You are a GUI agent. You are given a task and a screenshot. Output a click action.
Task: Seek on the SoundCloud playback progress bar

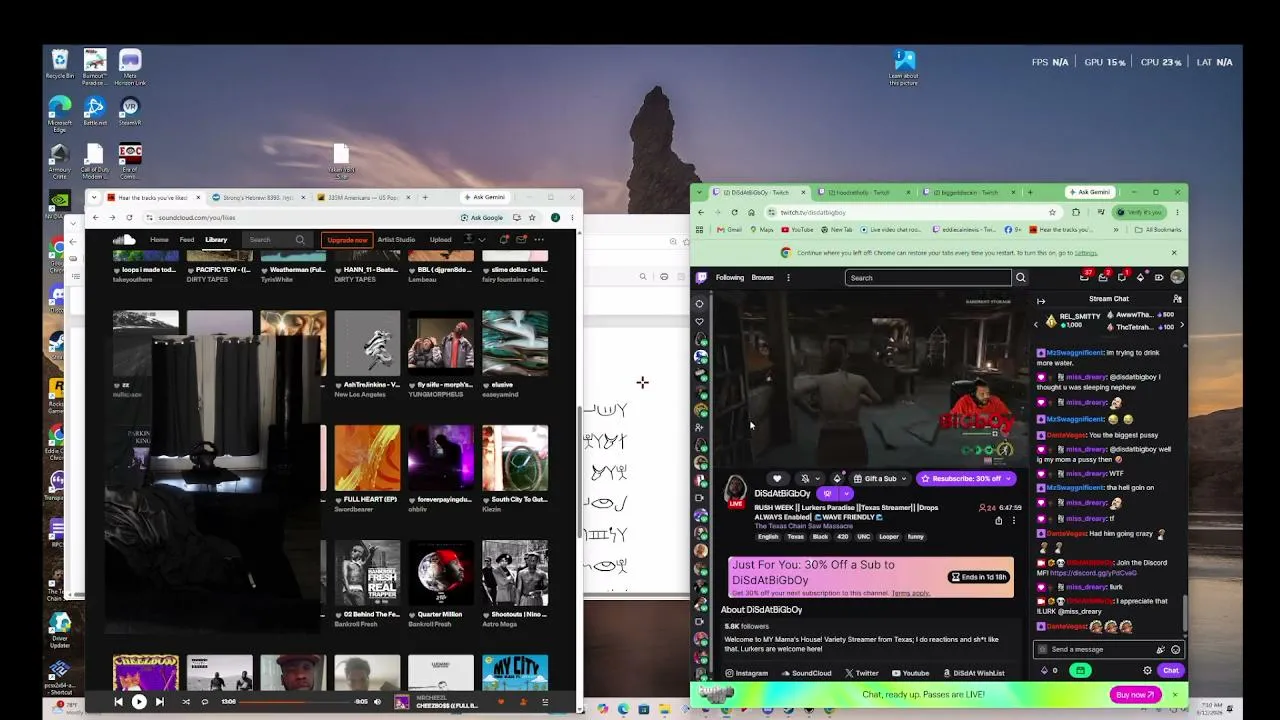pyautogui.click(x=295, y=702)
